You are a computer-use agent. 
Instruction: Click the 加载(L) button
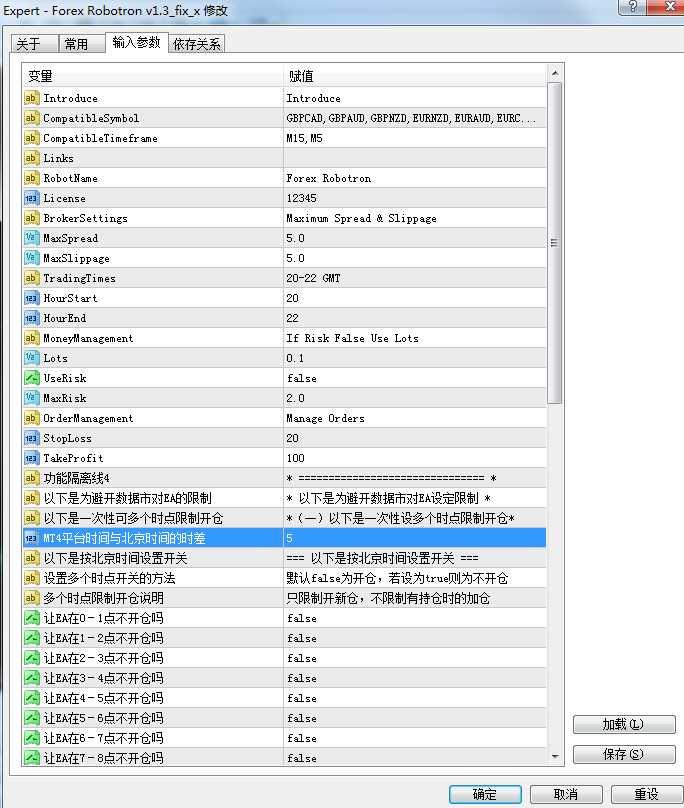pos(624,724)
